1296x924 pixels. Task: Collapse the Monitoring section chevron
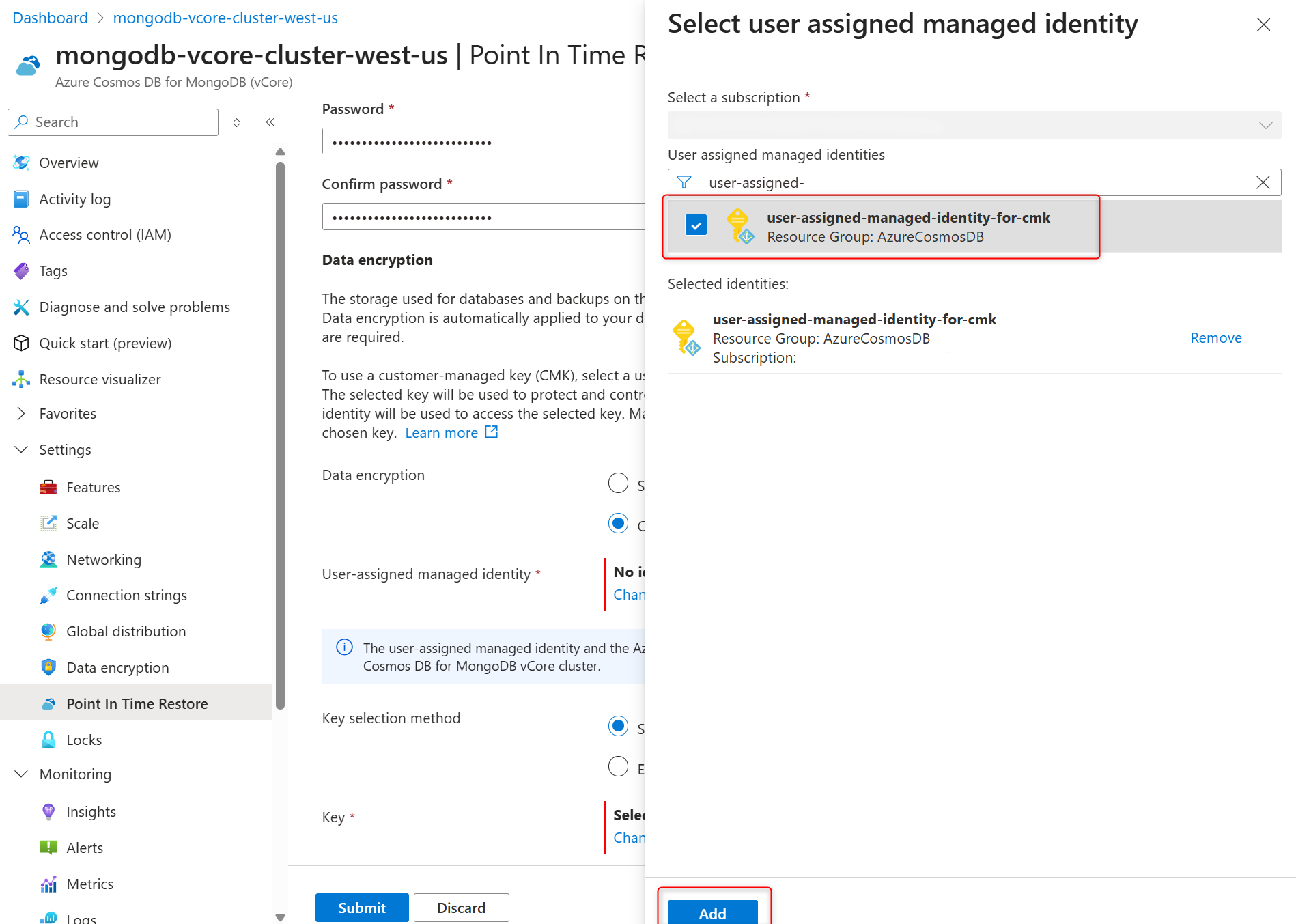(x=21, y=774)
